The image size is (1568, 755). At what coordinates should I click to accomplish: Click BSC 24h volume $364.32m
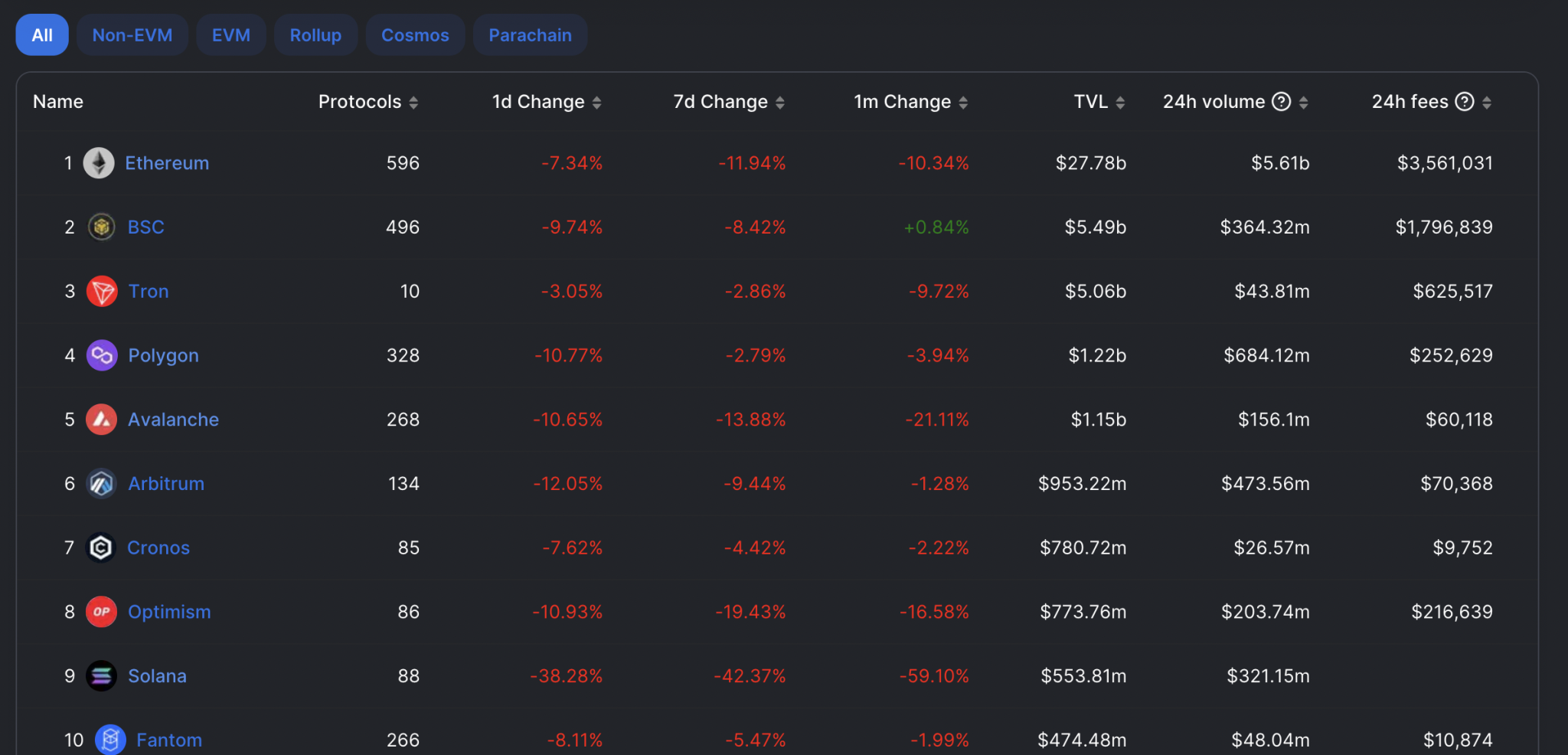point(1265,227)
